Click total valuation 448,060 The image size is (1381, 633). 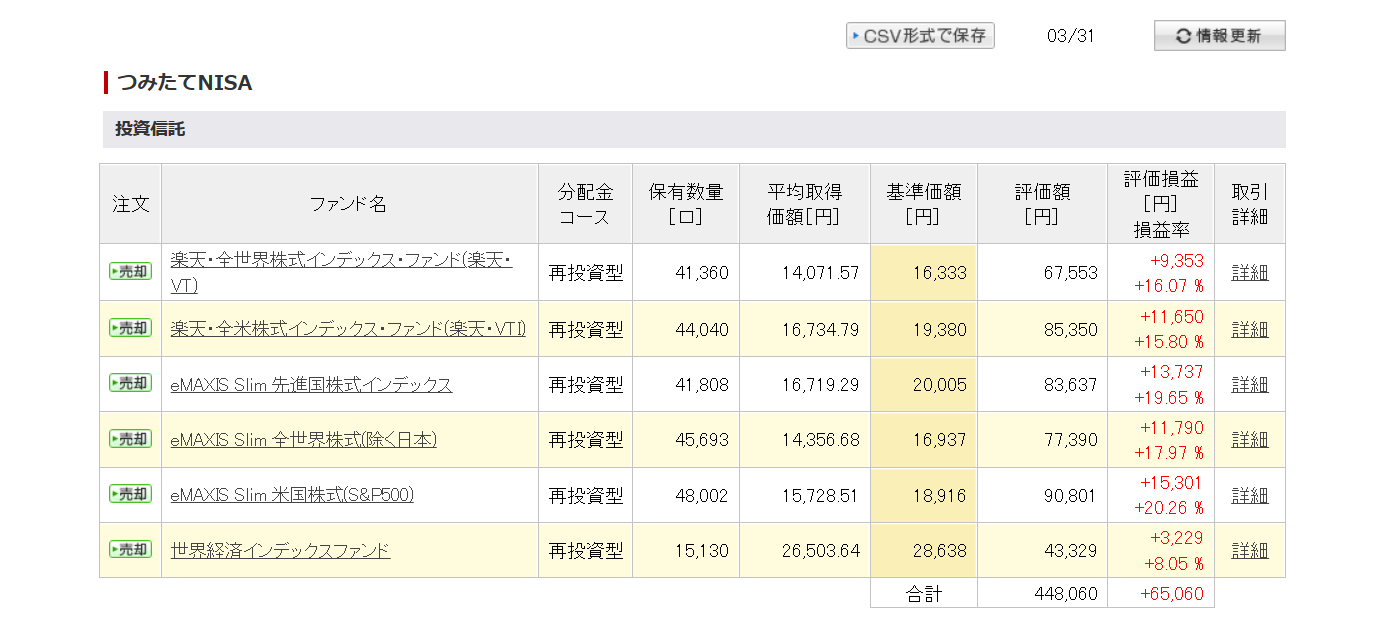1065,594
